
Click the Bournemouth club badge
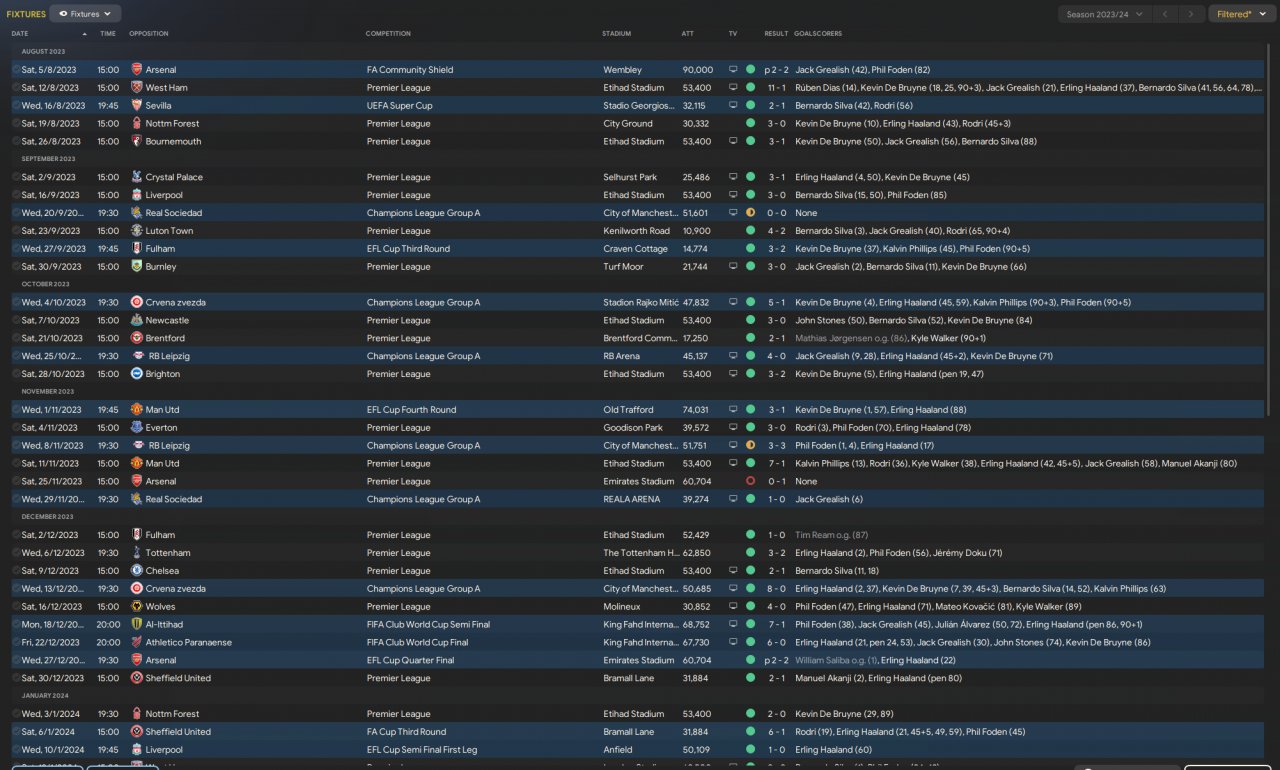tap(136, 142)
